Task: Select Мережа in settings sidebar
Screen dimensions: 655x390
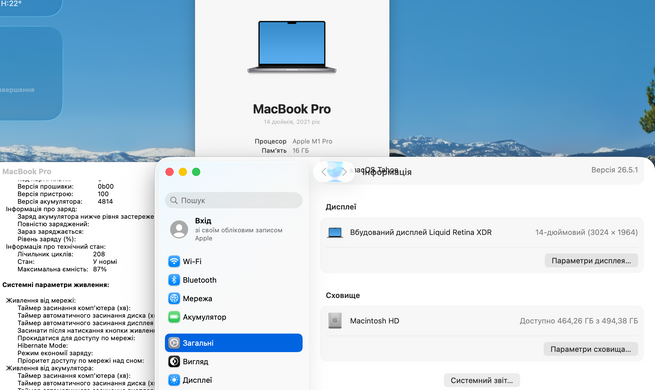Action: pyautogui.click(x=234, y=299)
